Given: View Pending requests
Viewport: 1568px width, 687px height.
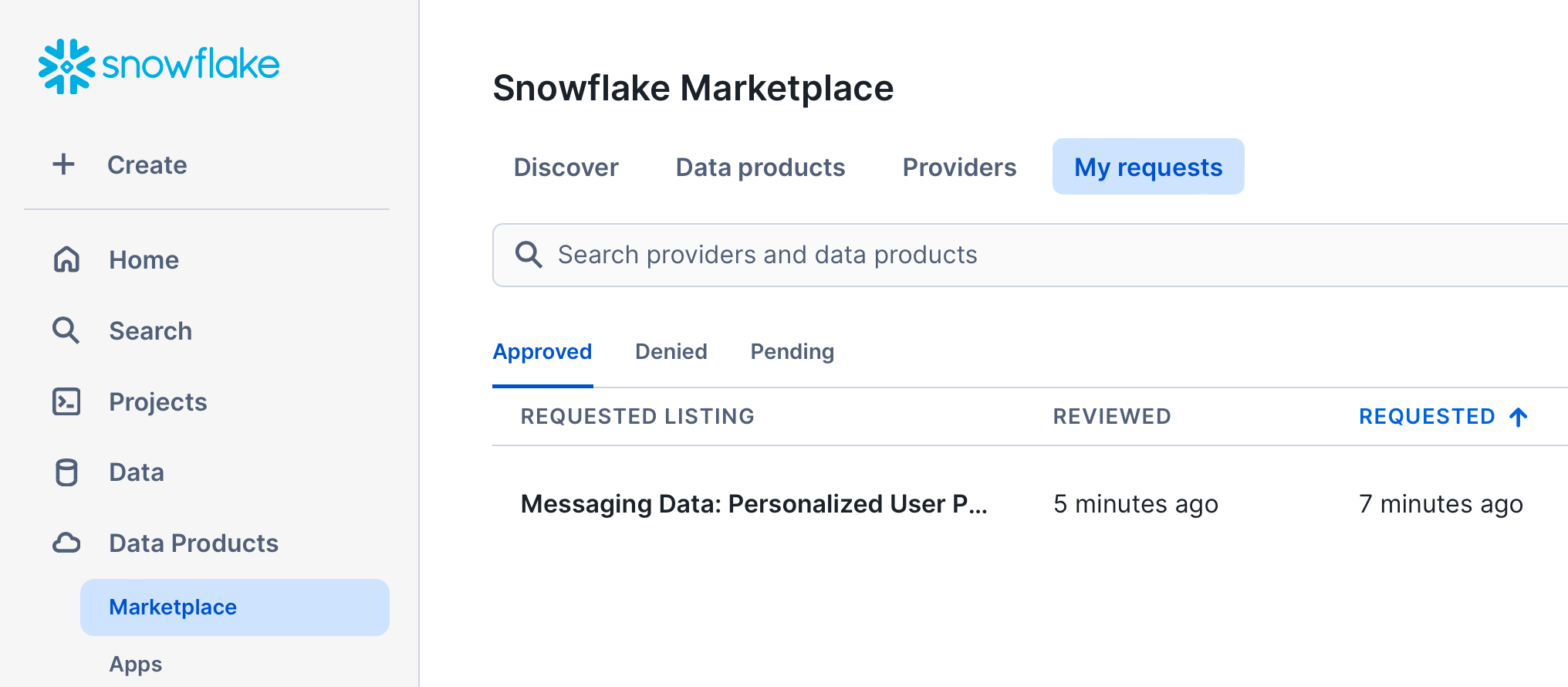Looking at the screenshot, I should [x=792, y=351].
